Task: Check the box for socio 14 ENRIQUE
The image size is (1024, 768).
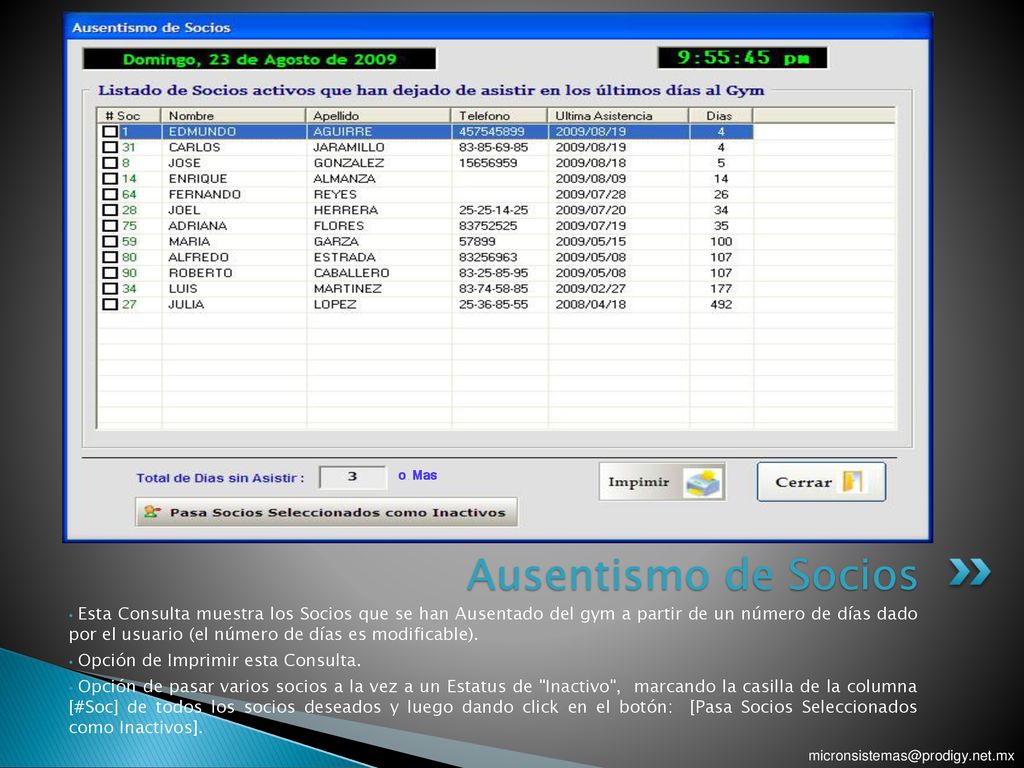Action: 110,178
